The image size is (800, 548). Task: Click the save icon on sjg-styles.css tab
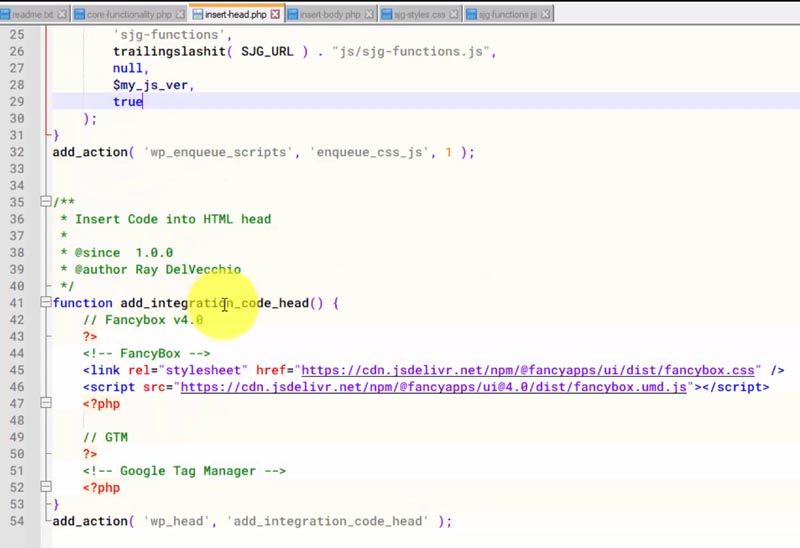pos(387,14)
